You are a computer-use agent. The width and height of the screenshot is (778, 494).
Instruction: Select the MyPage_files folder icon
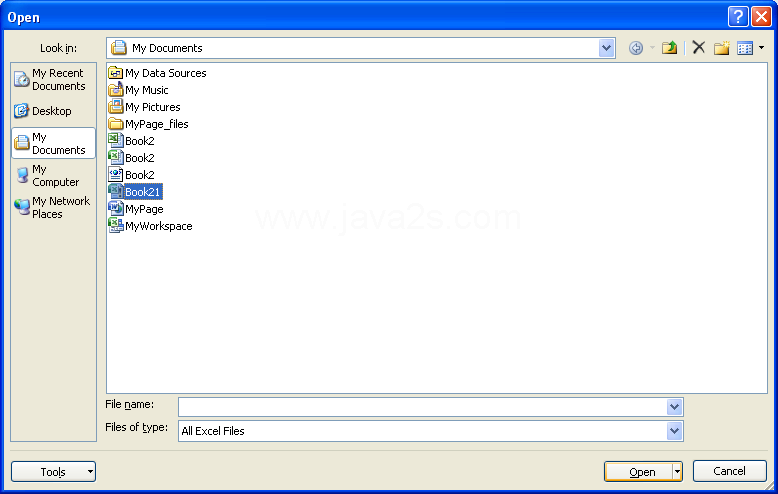click(x=116, y=124)
